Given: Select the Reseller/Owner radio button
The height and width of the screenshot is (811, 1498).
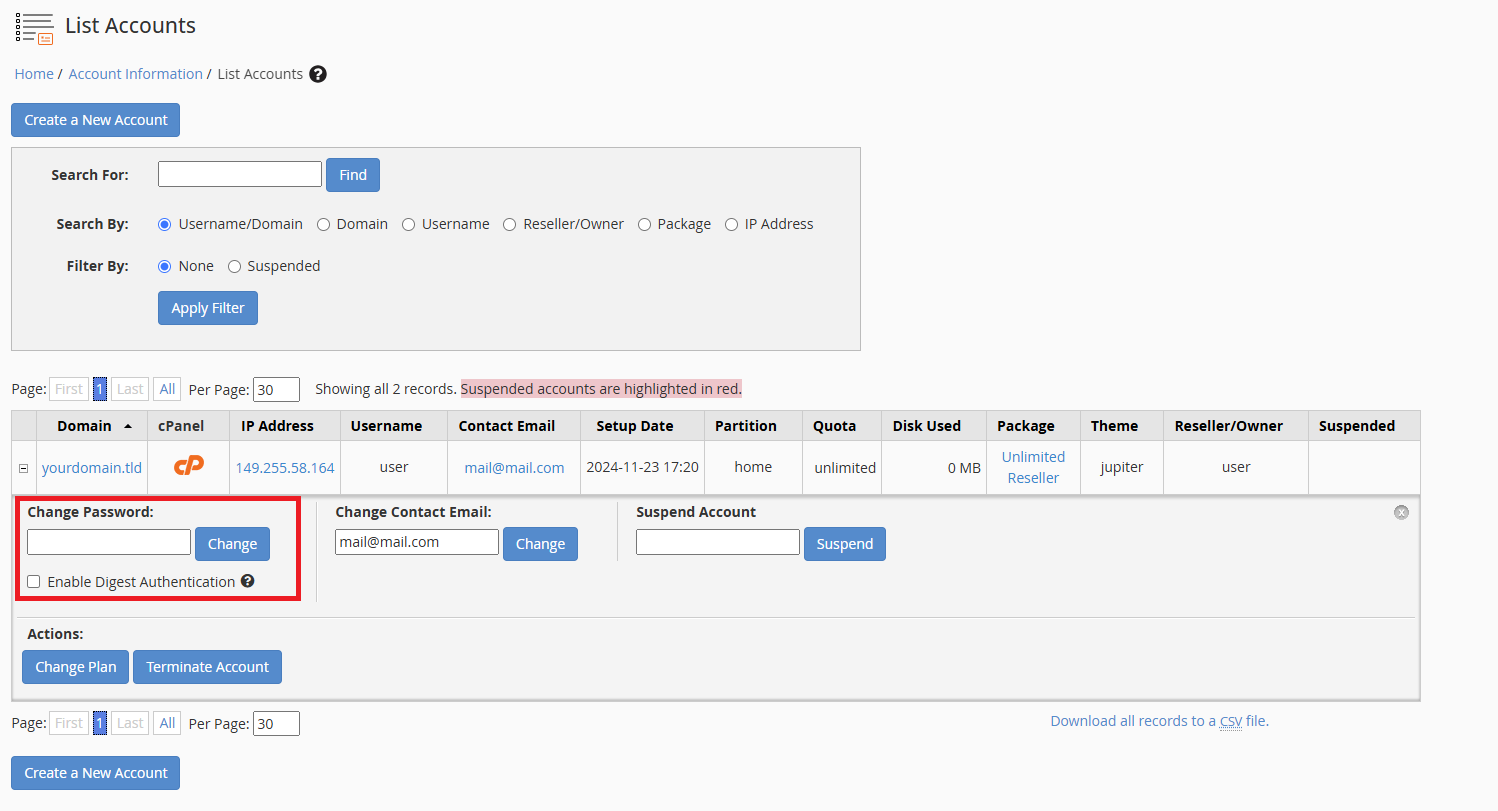Looking at the screenshot, I should [510, 224].
